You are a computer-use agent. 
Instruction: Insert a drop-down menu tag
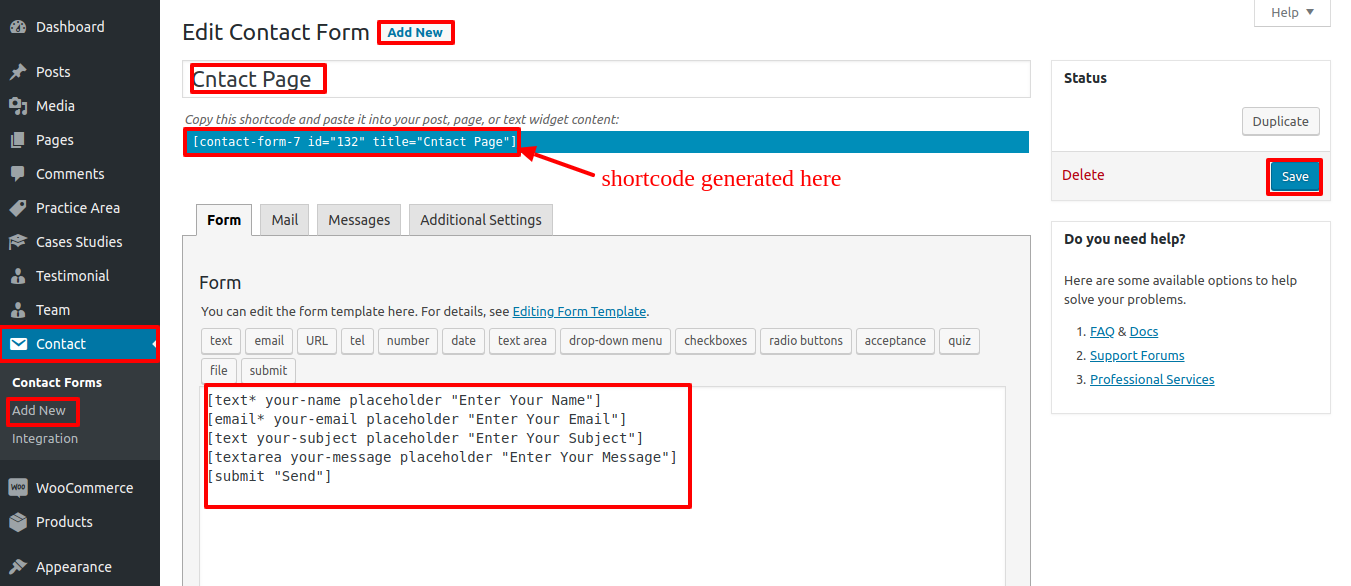click(x=616, y=340)
